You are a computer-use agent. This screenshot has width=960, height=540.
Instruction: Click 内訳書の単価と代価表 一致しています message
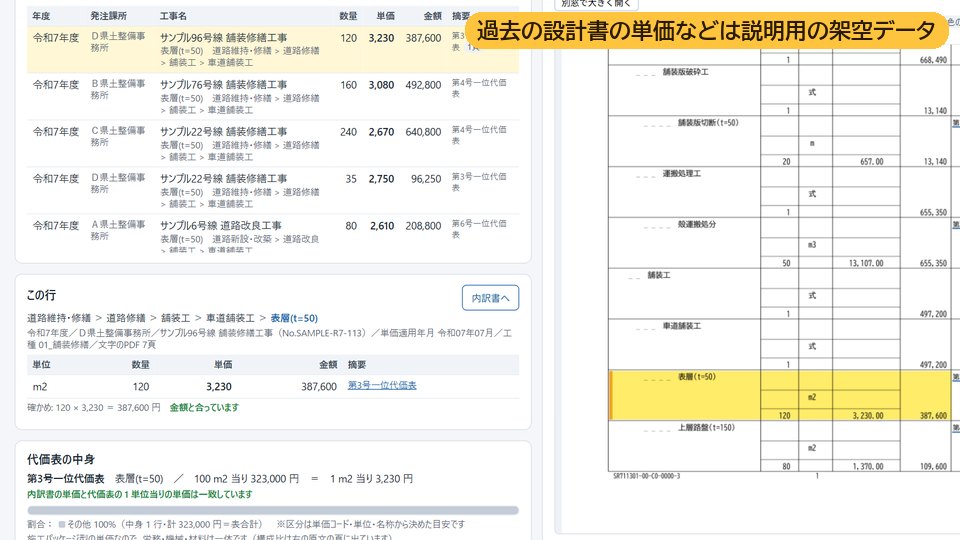point(140,495)
